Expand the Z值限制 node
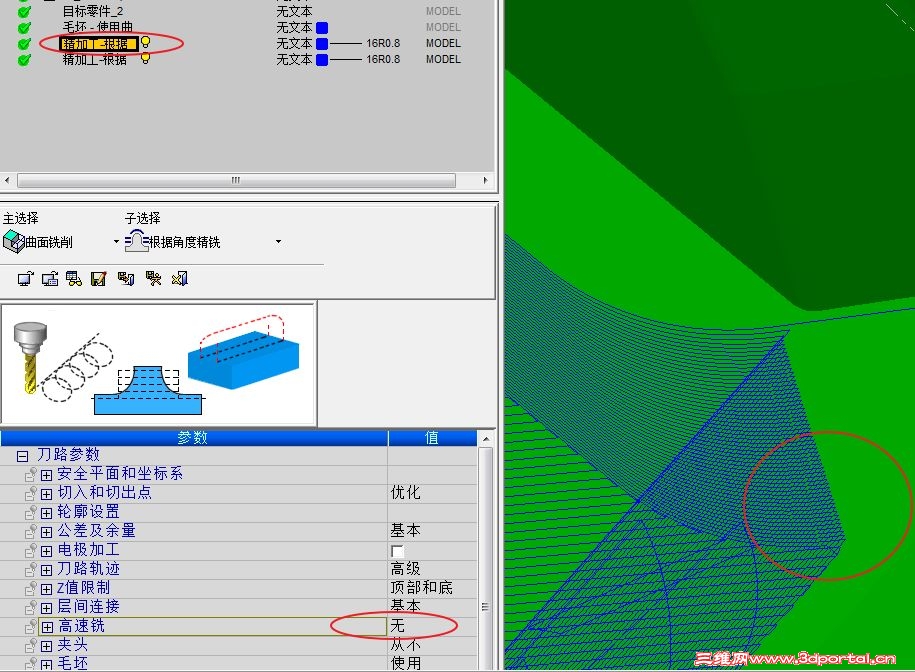The image size is (915, 672). [x=47, y=589]
